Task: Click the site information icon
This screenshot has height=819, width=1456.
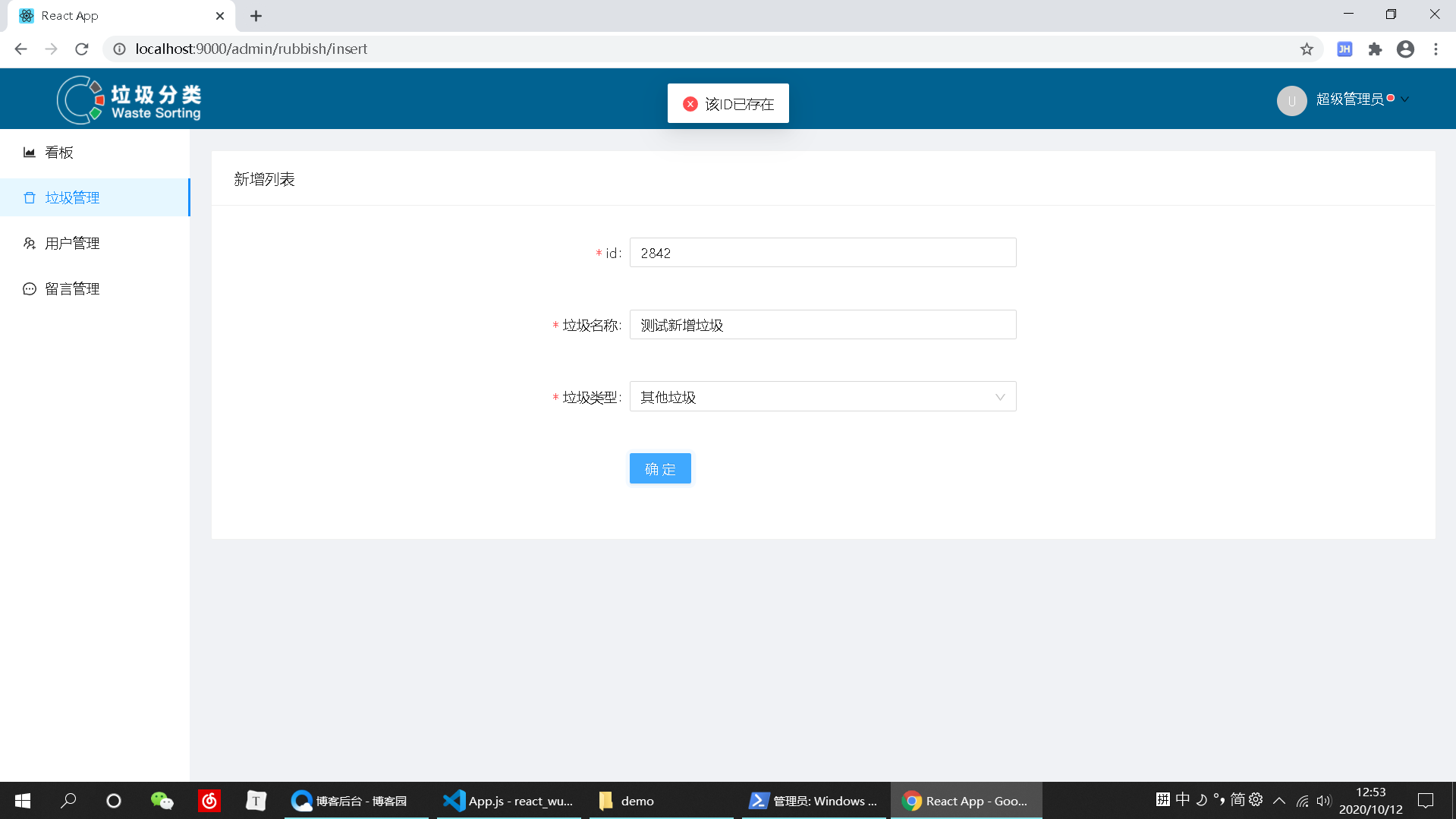Action: [x=119, y=49]
